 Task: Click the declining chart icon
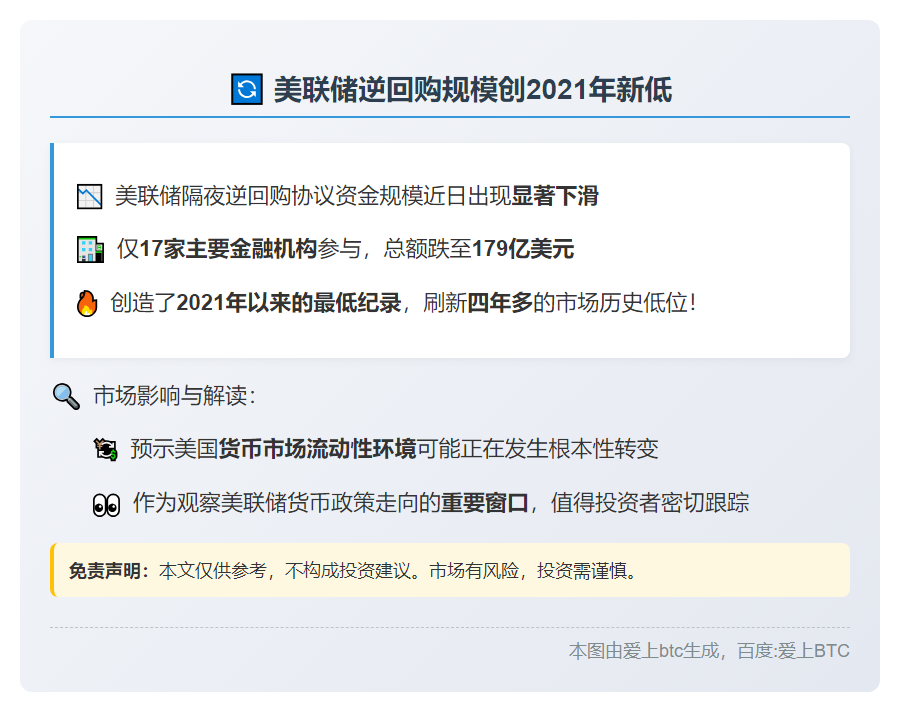click(x=90, y=196)
